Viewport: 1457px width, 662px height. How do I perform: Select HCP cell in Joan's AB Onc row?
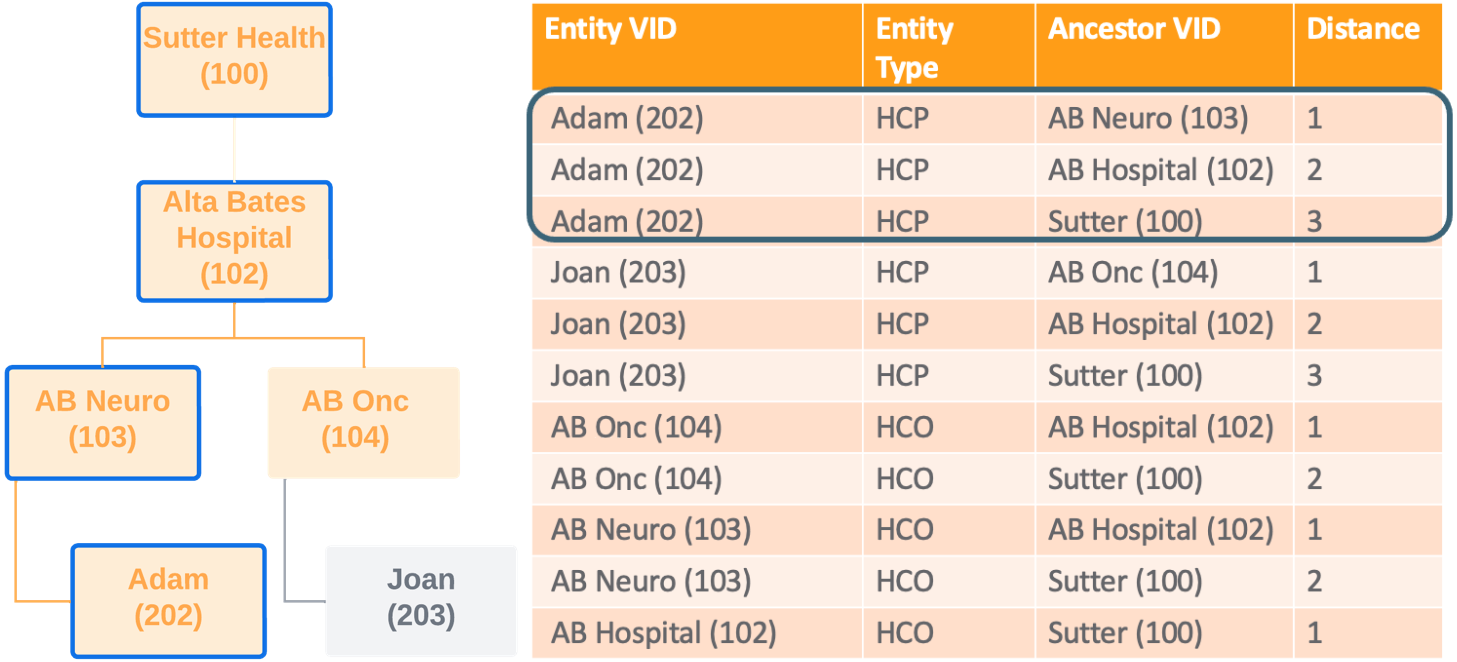click(902, 273)
